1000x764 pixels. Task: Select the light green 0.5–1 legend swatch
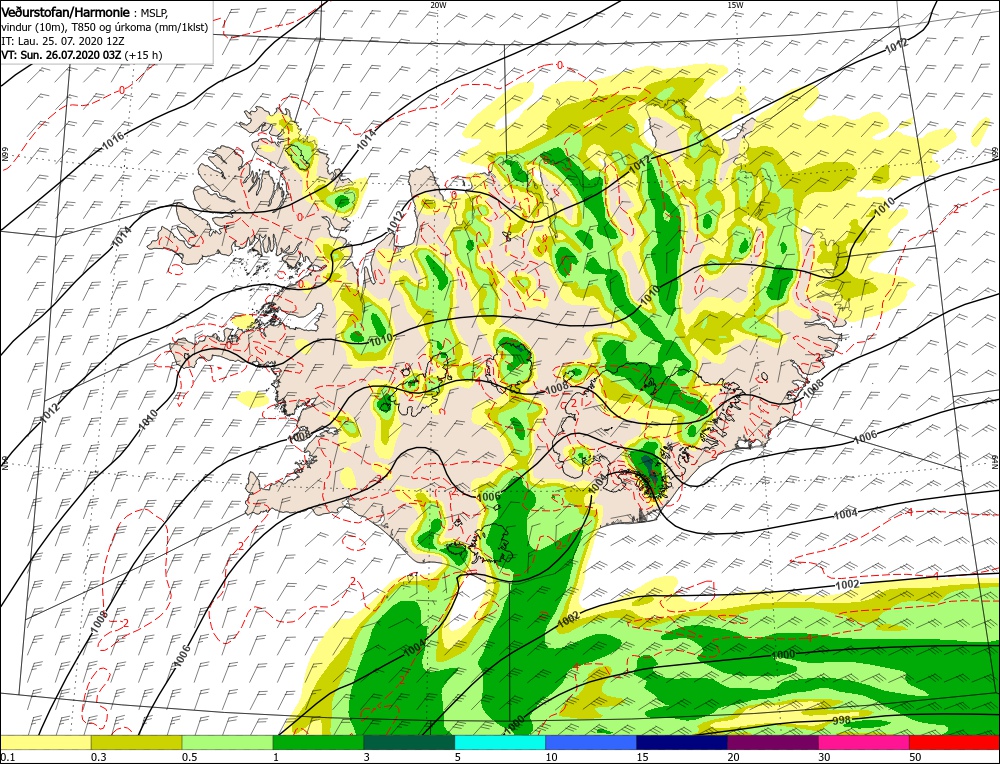[228, 742]
